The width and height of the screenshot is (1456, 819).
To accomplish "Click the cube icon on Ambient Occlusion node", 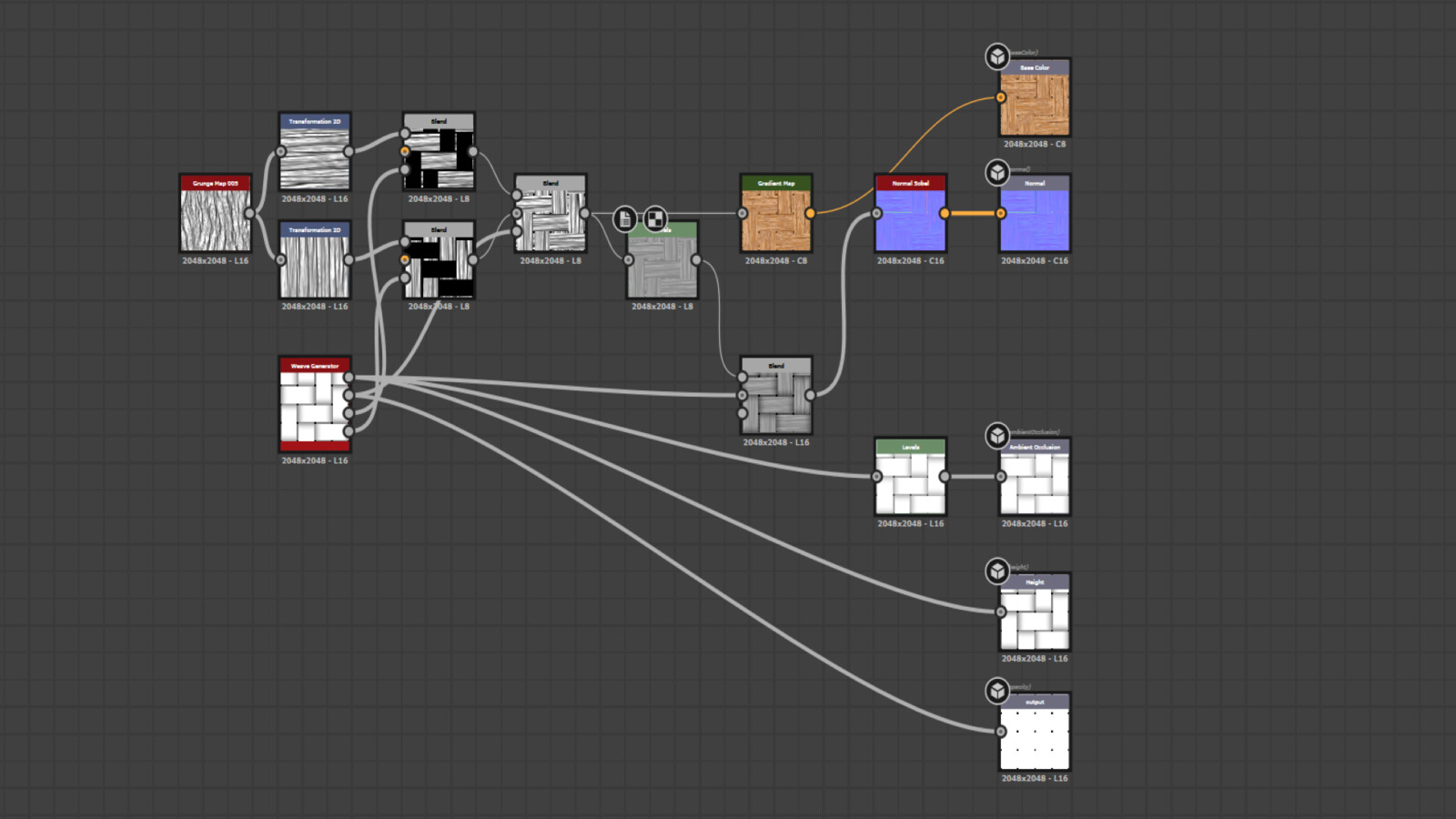I will pos(997,436).
